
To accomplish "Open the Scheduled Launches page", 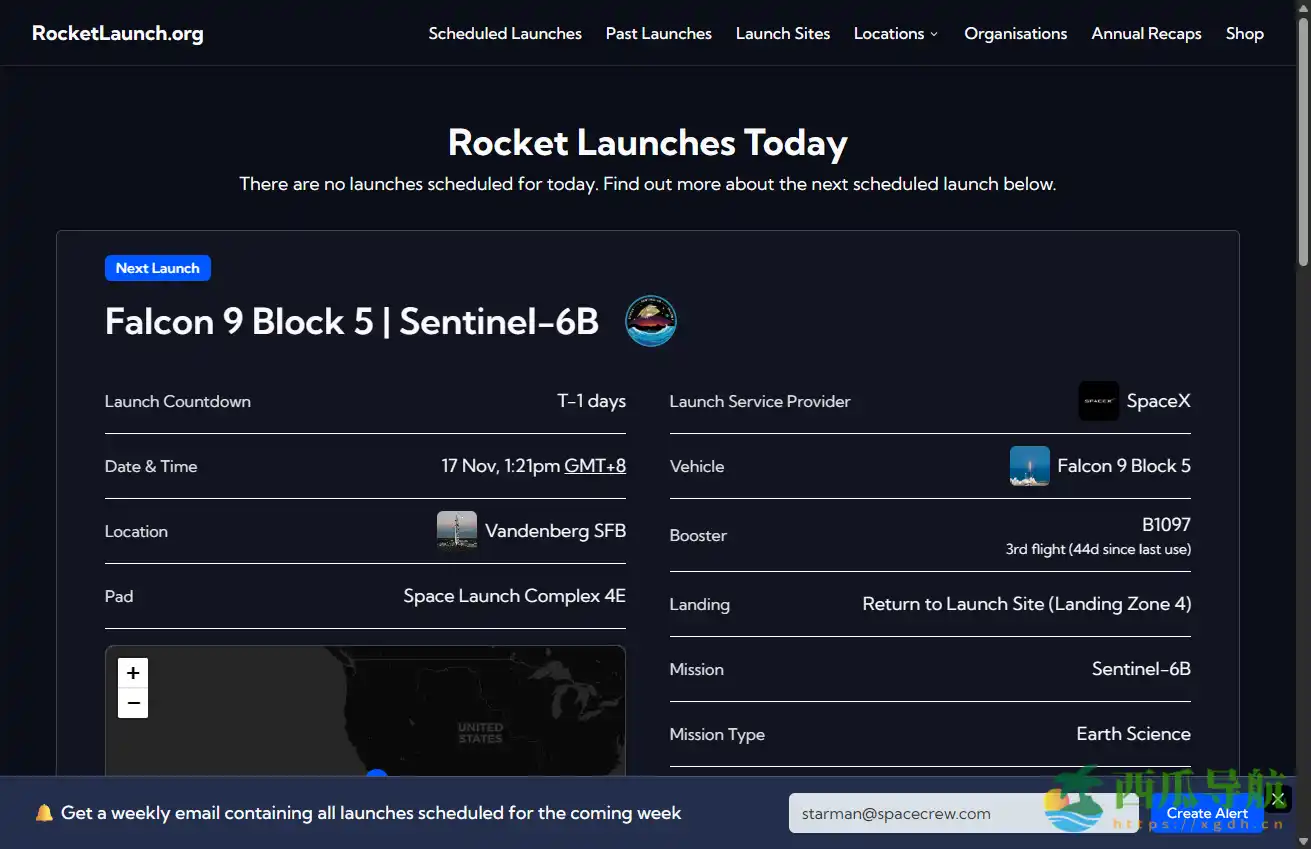I will tap(505, 33).
